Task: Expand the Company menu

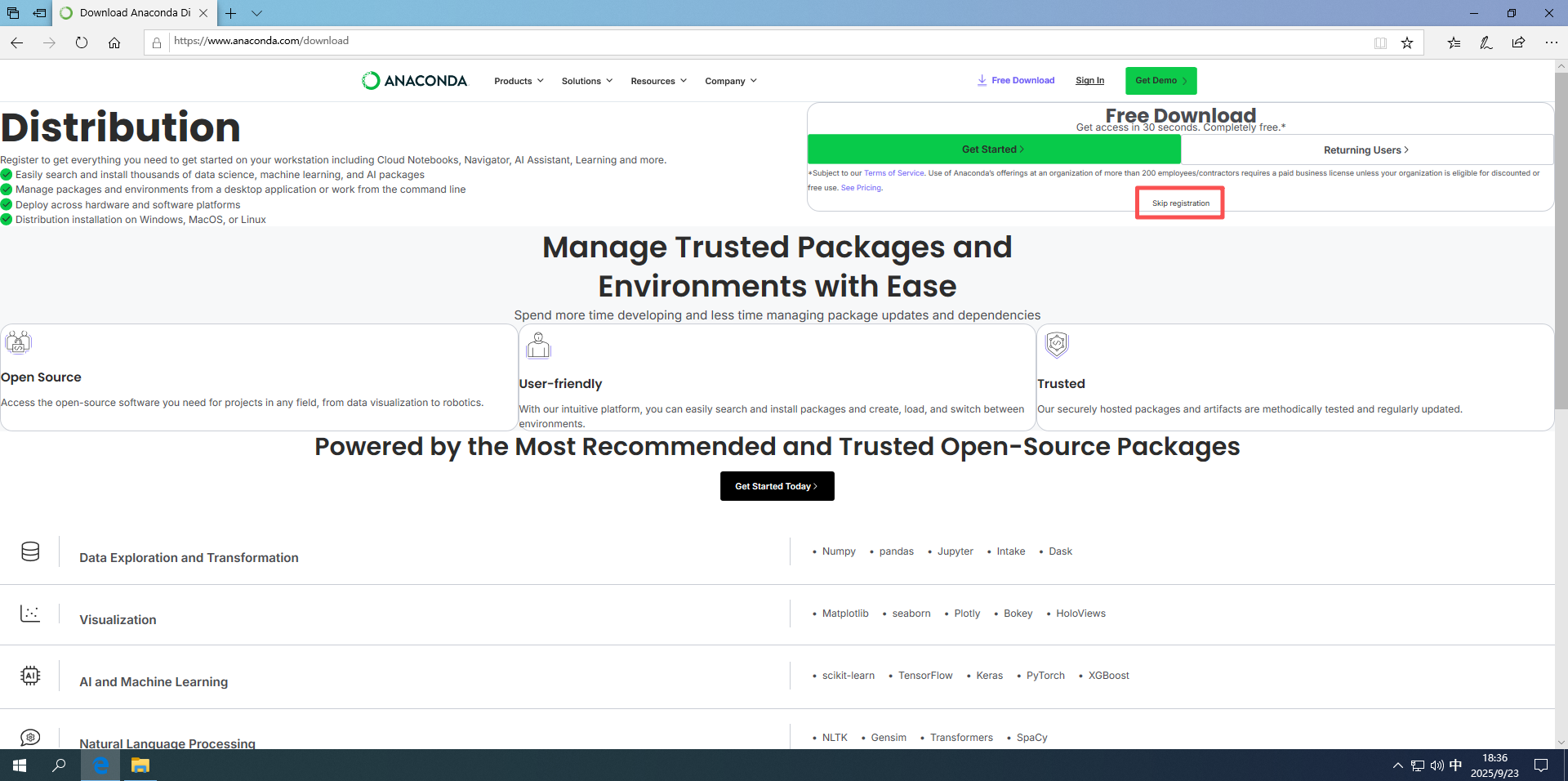Action: 731,81
